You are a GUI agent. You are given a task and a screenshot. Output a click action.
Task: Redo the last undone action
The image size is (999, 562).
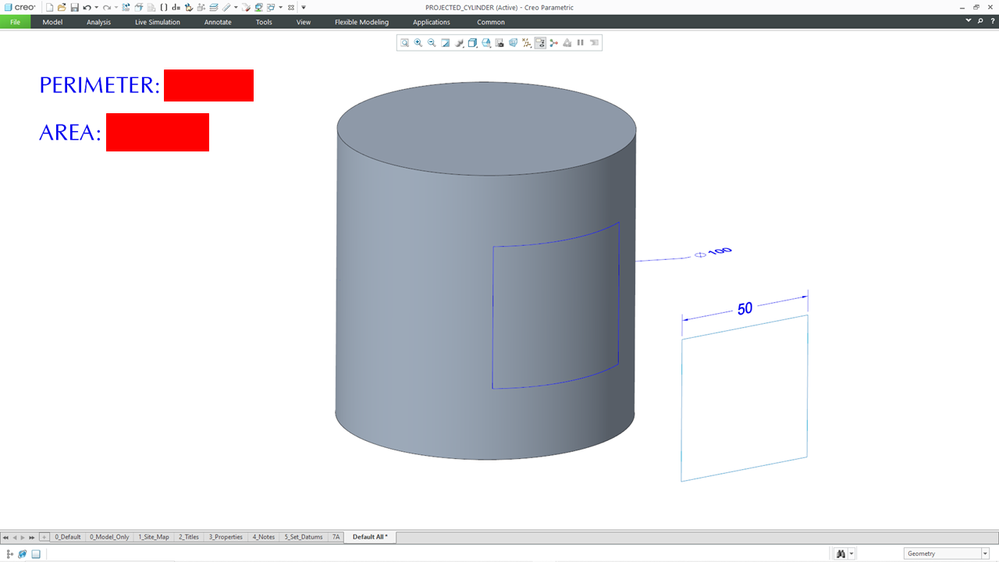106,8
